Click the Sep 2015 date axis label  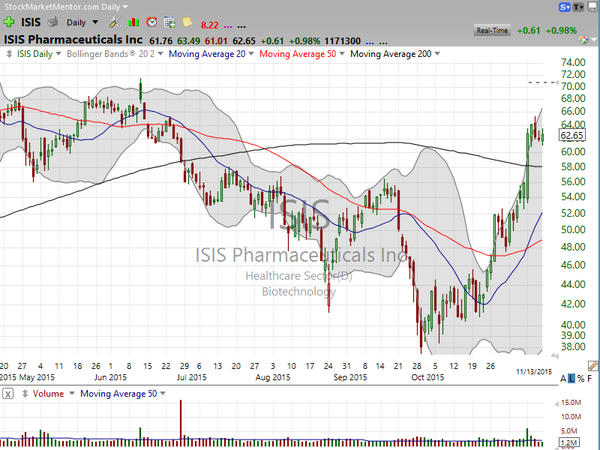pos(350,377)
